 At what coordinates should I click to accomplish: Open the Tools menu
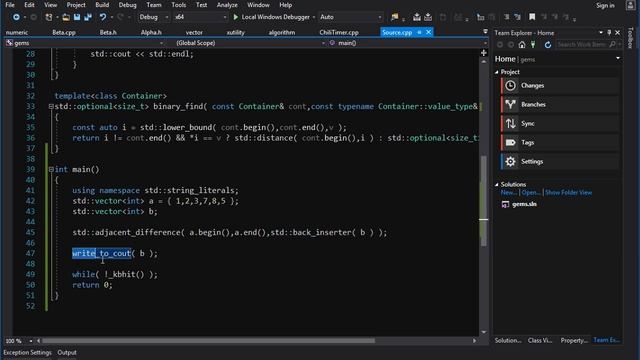[x=178, y=5]
